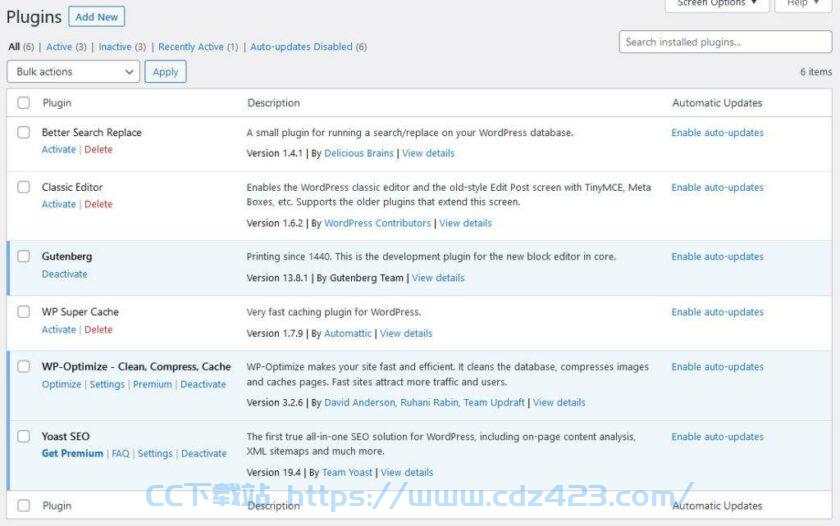
Task: View details for Yoast SEO
Action: coord(407,472)
